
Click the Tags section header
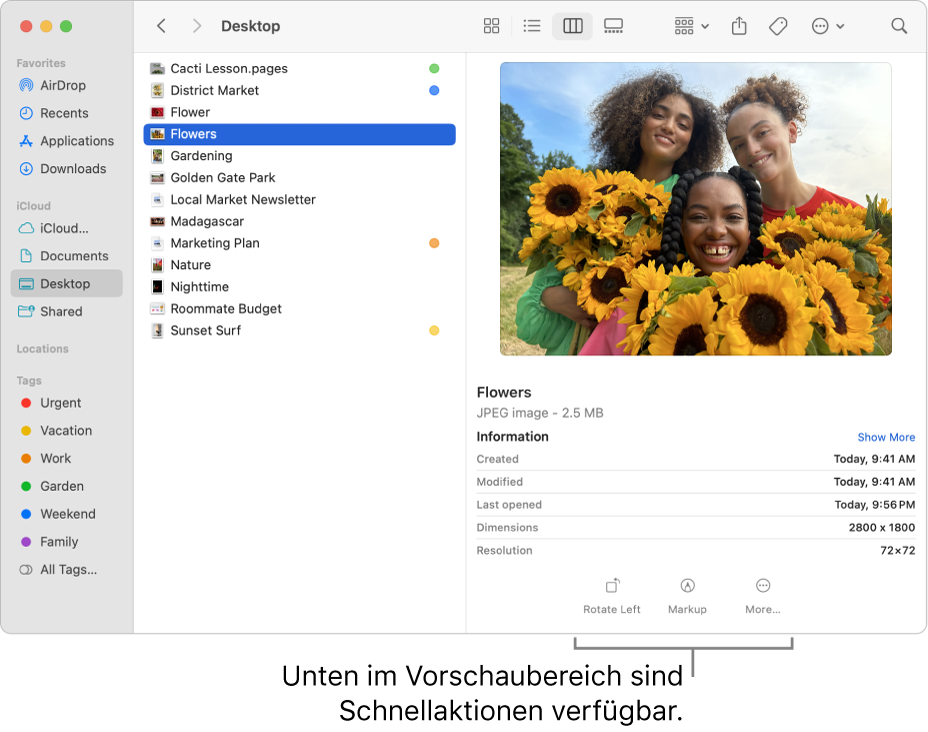coord(29,380)
